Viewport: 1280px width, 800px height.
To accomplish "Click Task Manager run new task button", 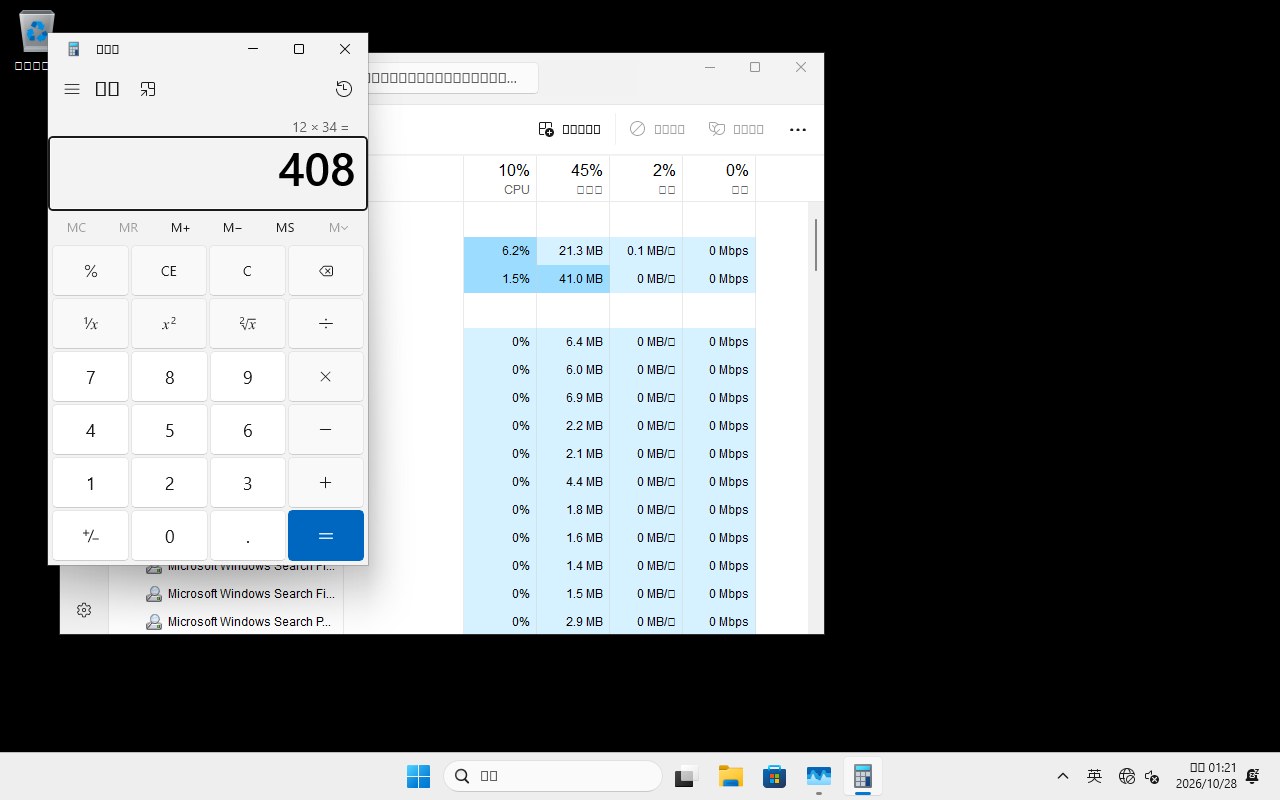I will pos(569,129).
